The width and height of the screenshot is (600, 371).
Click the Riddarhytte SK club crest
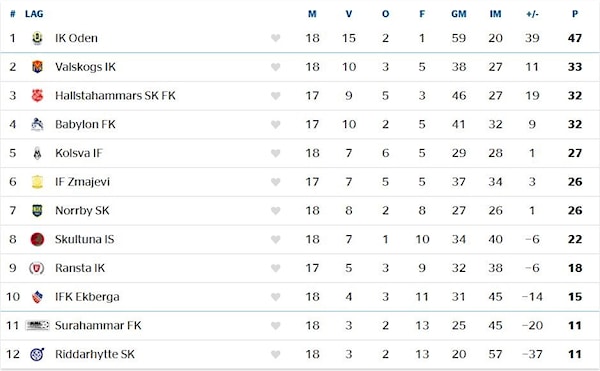37,354
